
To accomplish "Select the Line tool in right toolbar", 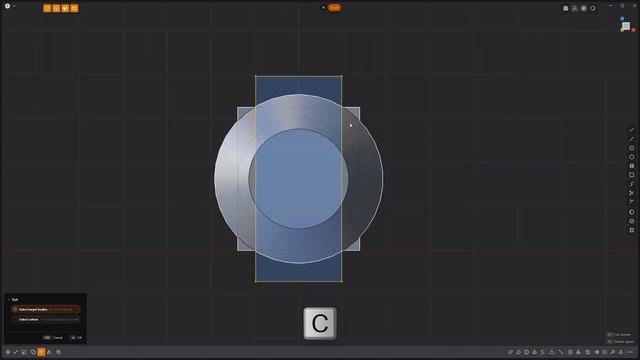I will tap(631, 130).
